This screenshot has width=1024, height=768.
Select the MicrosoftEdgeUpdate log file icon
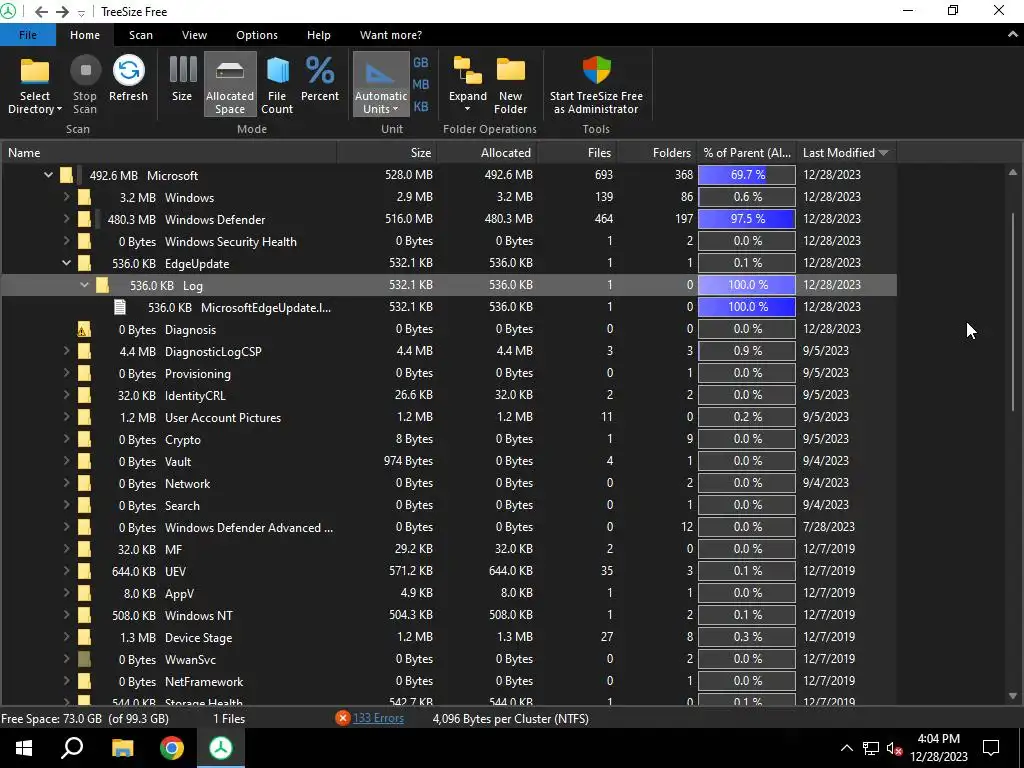120,307
